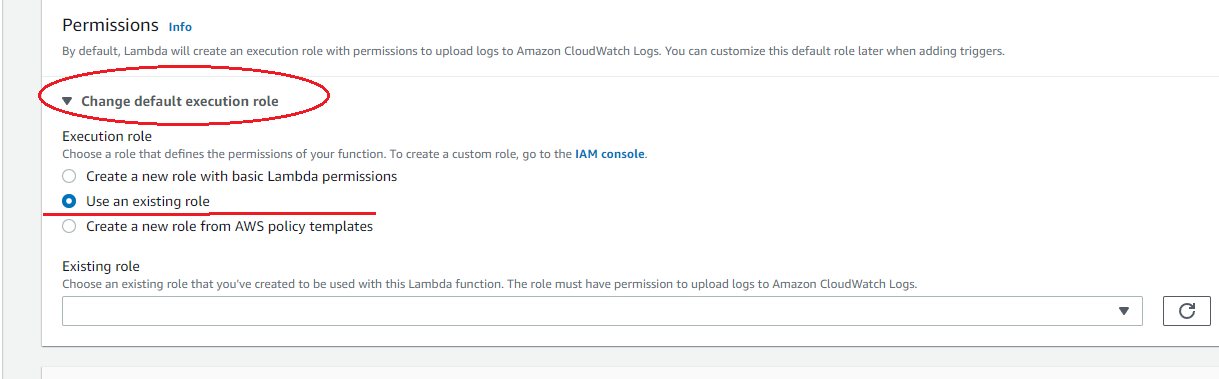Click the dropdown arrow in Existing role field
The width and height of the screenshot is (1219, 379).
tap(1124, 312)
